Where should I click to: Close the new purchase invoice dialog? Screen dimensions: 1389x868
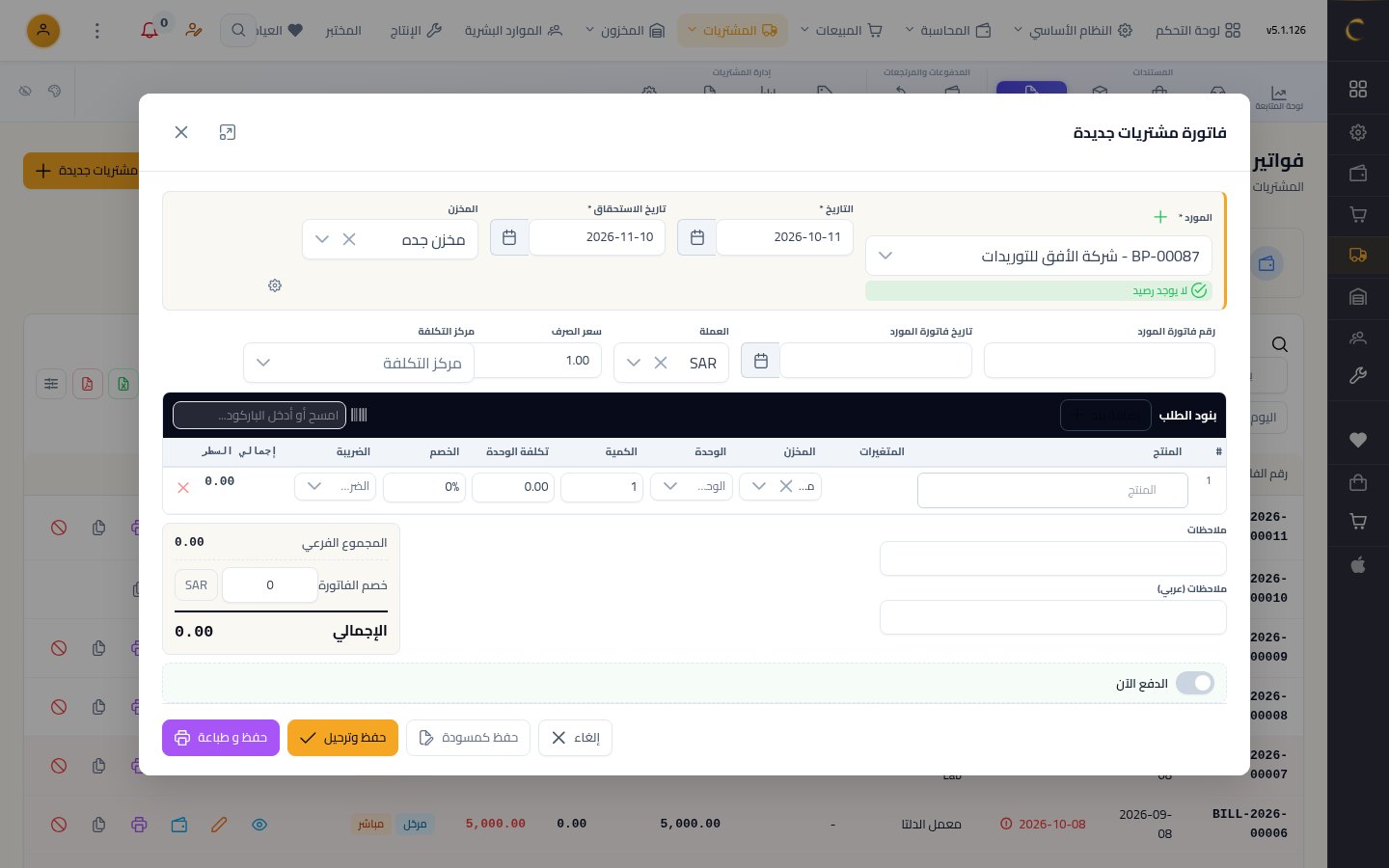pyautogui.click(x=181, y=132)
